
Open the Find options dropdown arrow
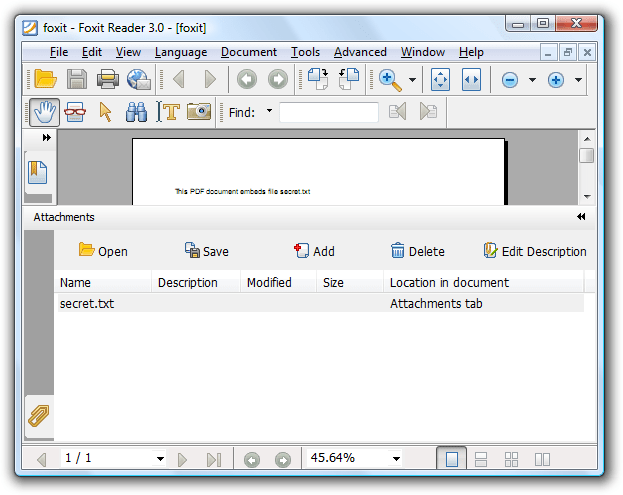click(x=269, y=111)
